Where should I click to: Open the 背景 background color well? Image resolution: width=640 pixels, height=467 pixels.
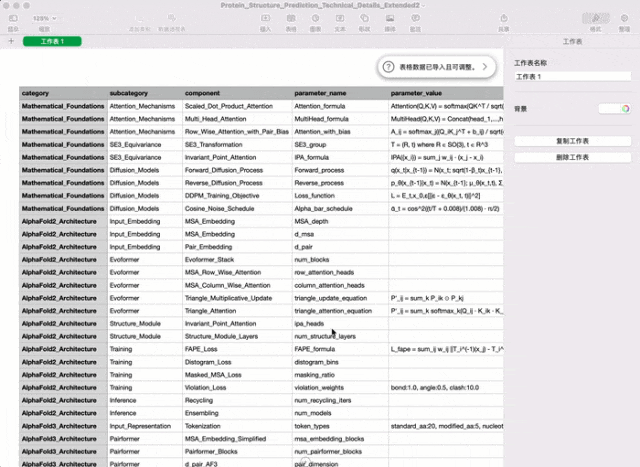pos(615,109)
